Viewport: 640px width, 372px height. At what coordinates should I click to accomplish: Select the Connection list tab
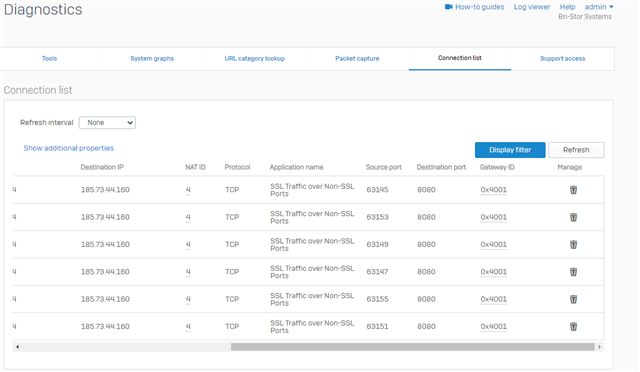[460, 58]
